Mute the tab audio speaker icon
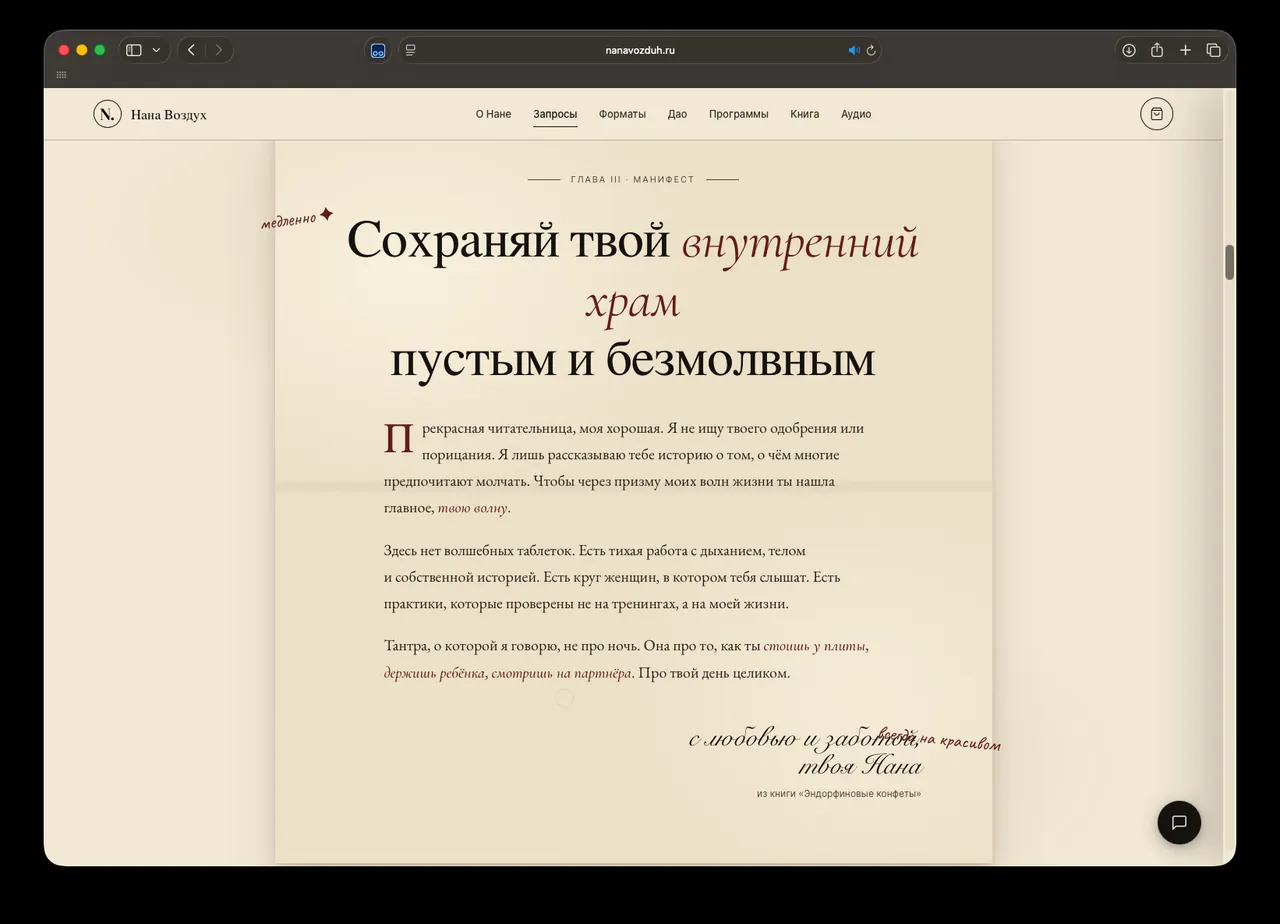 (853, 50)
